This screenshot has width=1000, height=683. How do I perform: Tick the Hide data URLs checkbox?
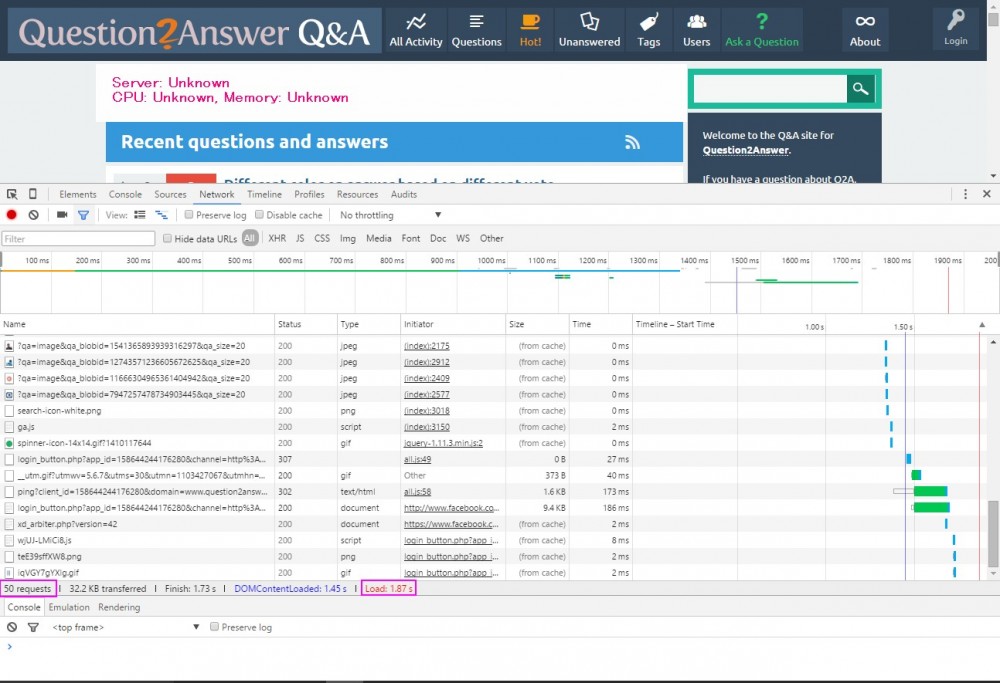tap(168, 238)
